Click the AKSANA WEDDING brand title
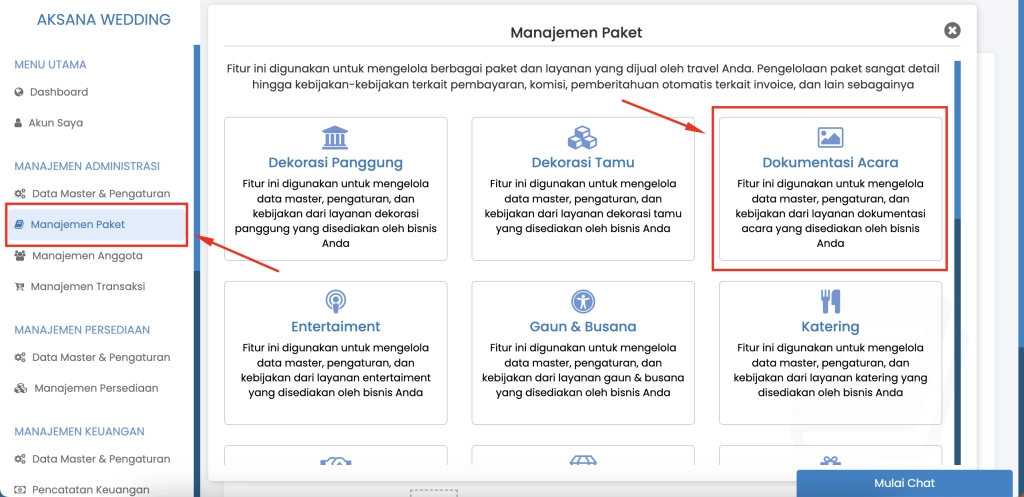1024x497 pixels. [104, 20]
